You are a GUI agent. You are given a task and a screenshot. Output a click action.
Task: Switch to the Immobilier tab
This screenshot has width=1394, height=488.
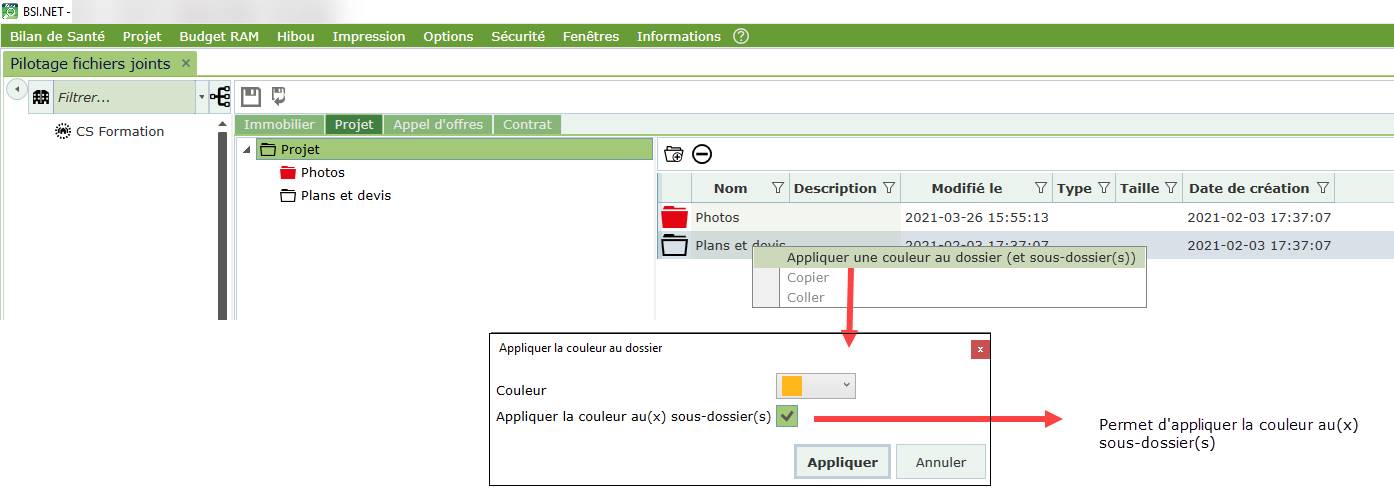tap(279, 125)
